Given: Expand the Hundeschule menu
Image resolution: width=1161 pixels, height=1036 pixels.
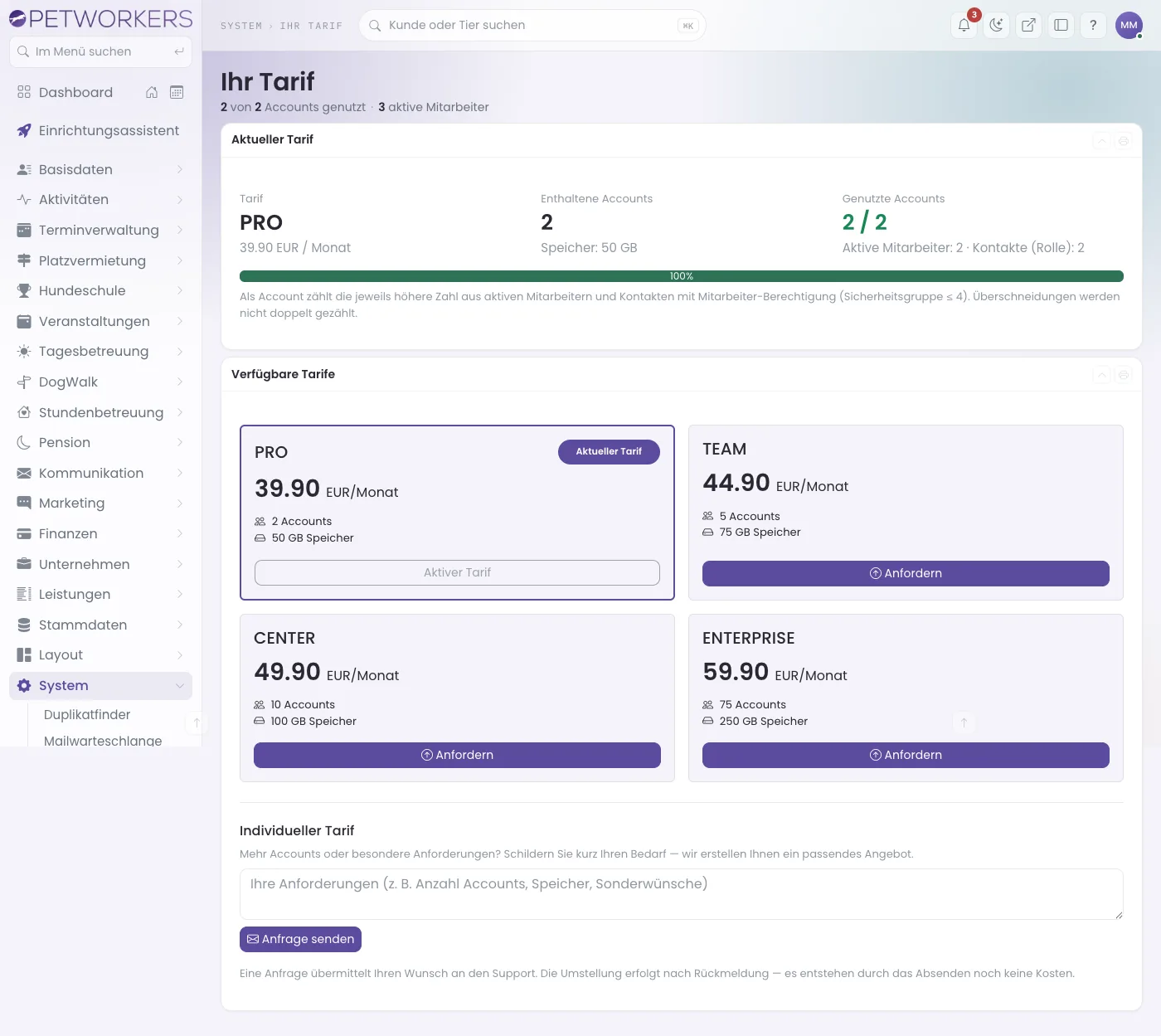Looking at the screenshot, I should pyautogui.click(x=100, y=290).
